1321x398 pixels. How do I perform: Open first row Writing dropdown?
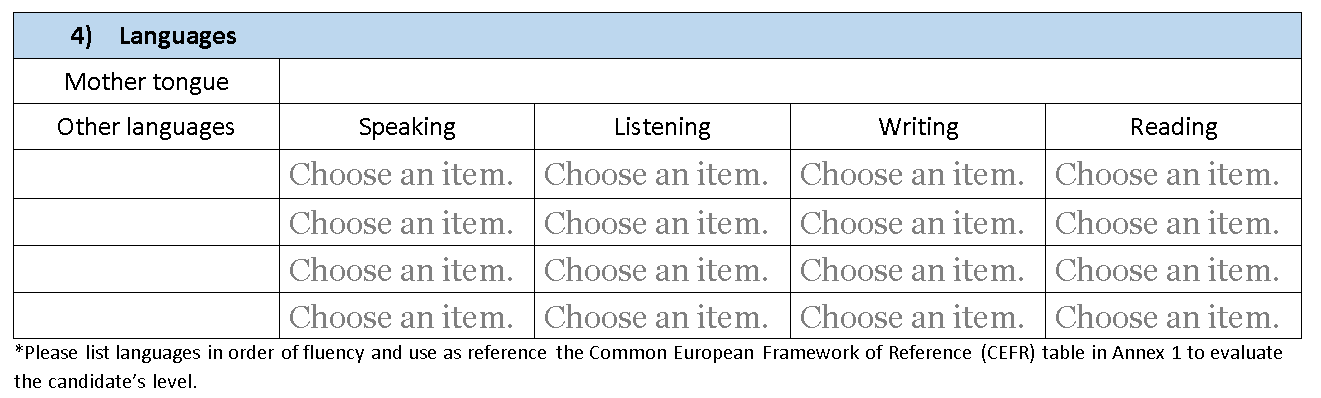pos(912,175)
